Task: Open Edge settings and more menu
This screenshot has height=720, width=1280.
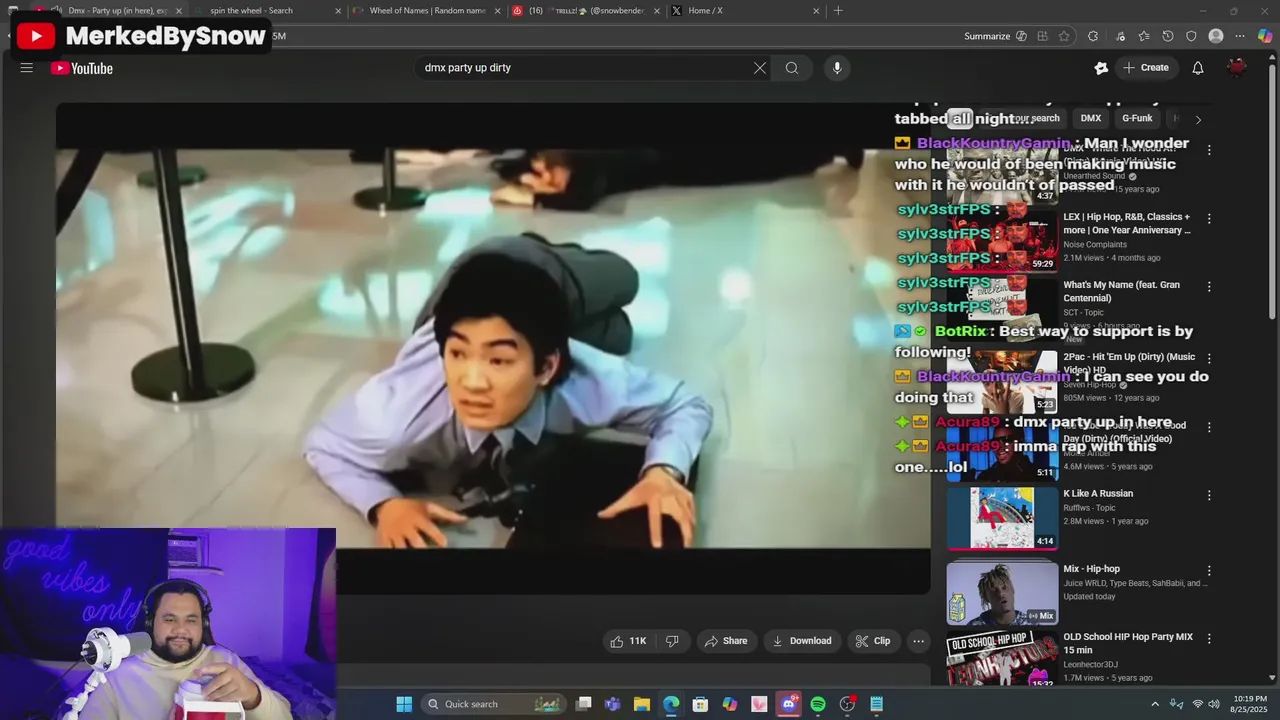Action: [1240, 36]
